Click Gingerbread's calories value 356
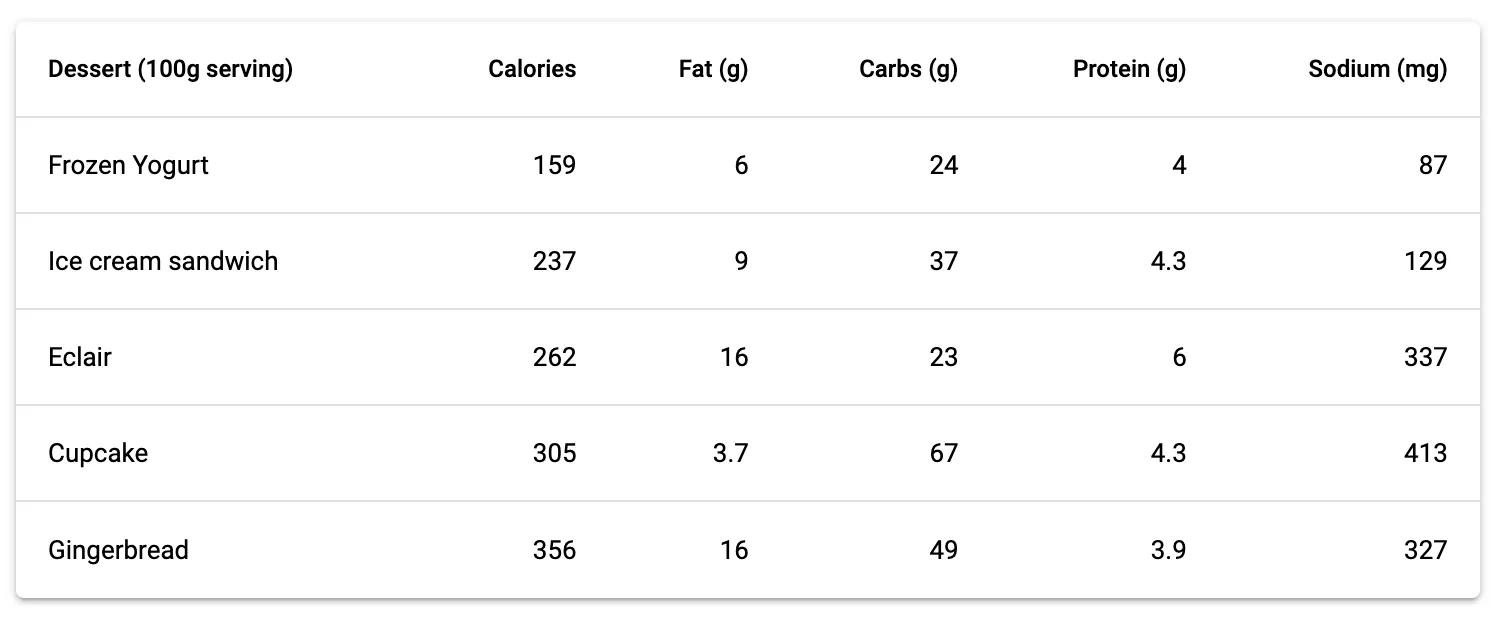This screenshot has height=622, width=1508. click(x=554, y=550)
